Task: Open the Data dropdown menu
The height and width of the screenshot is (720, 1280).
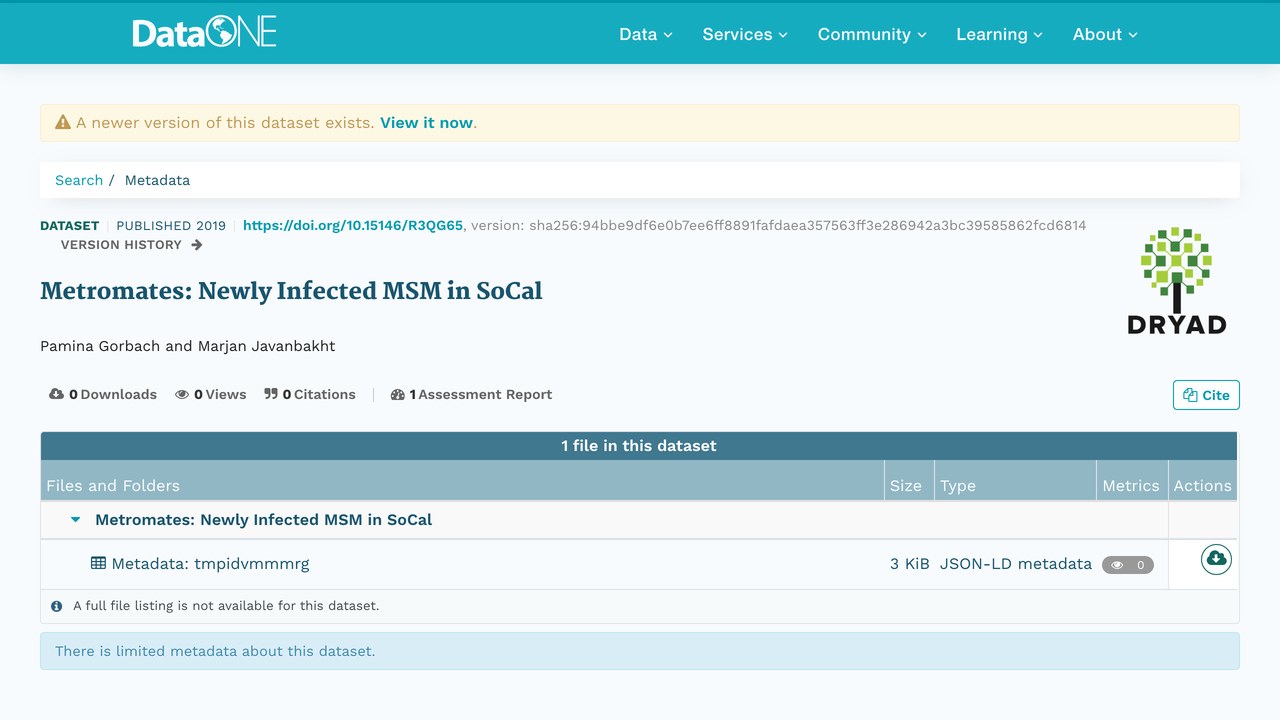Action: click(646, 34)
